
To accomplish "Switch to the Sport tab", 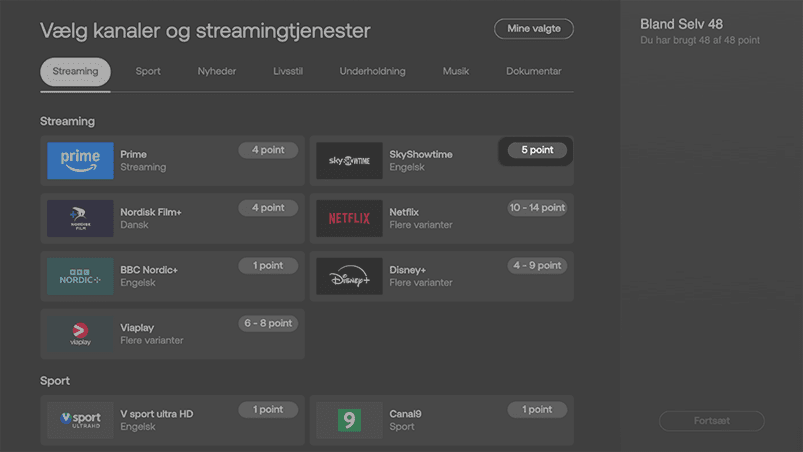I will click(x=148, y=72).
